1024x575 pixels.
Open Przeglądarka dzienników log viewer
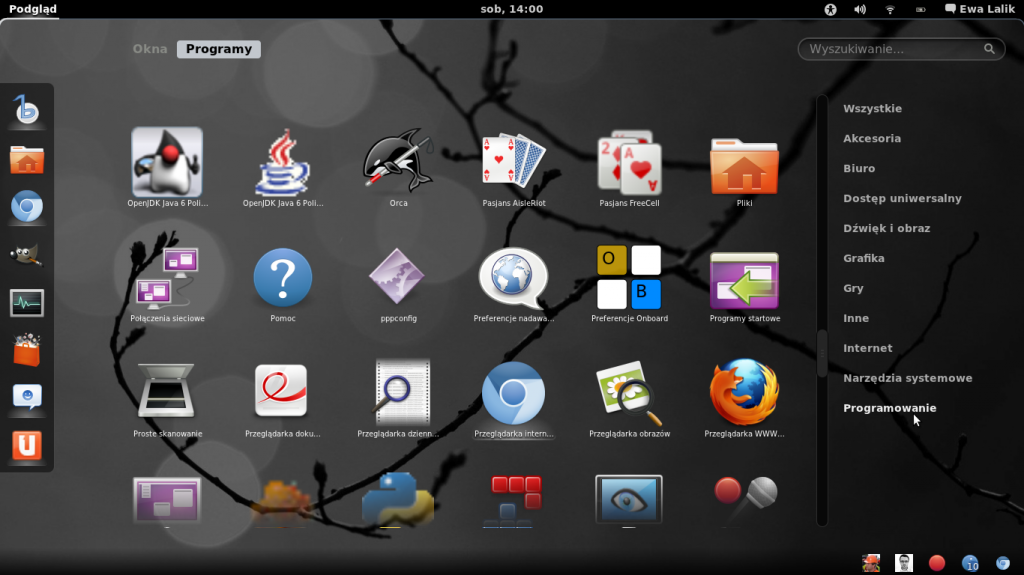coord(400,392)
